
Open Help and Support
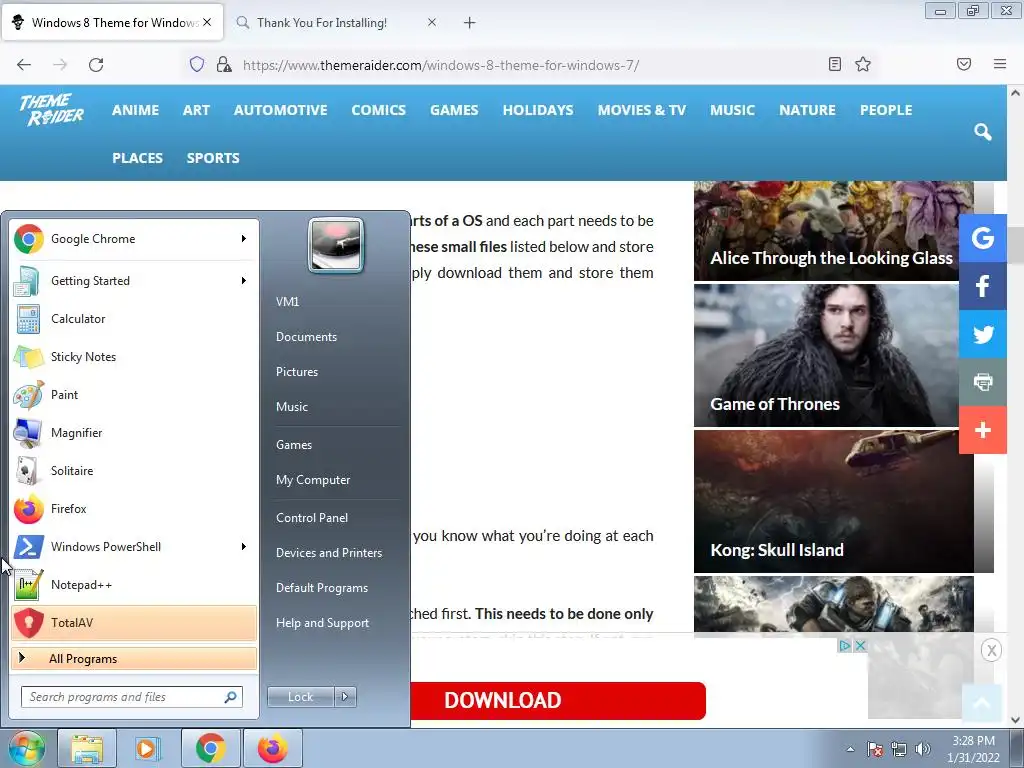(322, 623)
